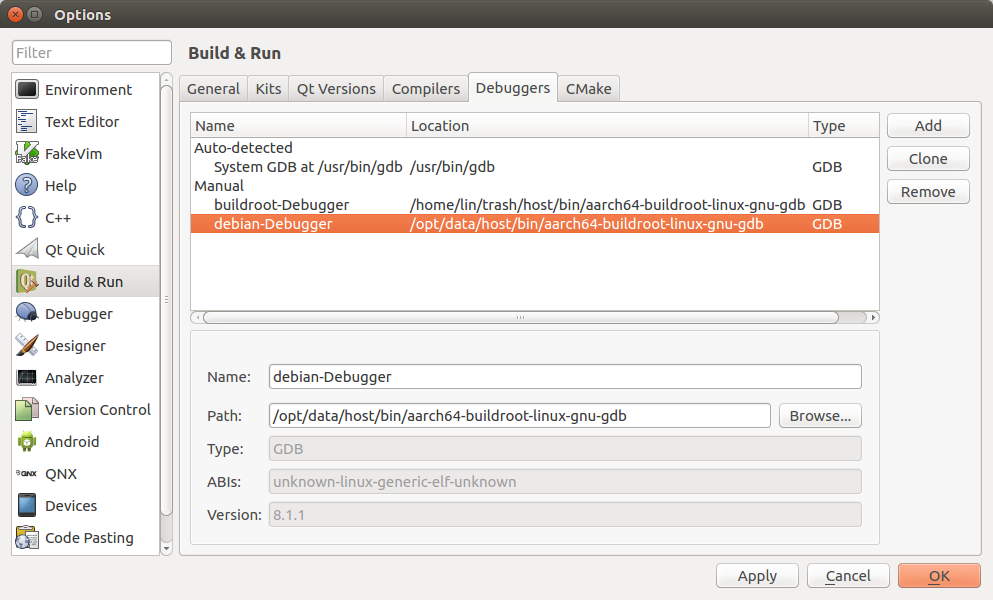This screenshot has width=993, height=600.
Task: Select the Version Control icon
Action: point(27,410)
